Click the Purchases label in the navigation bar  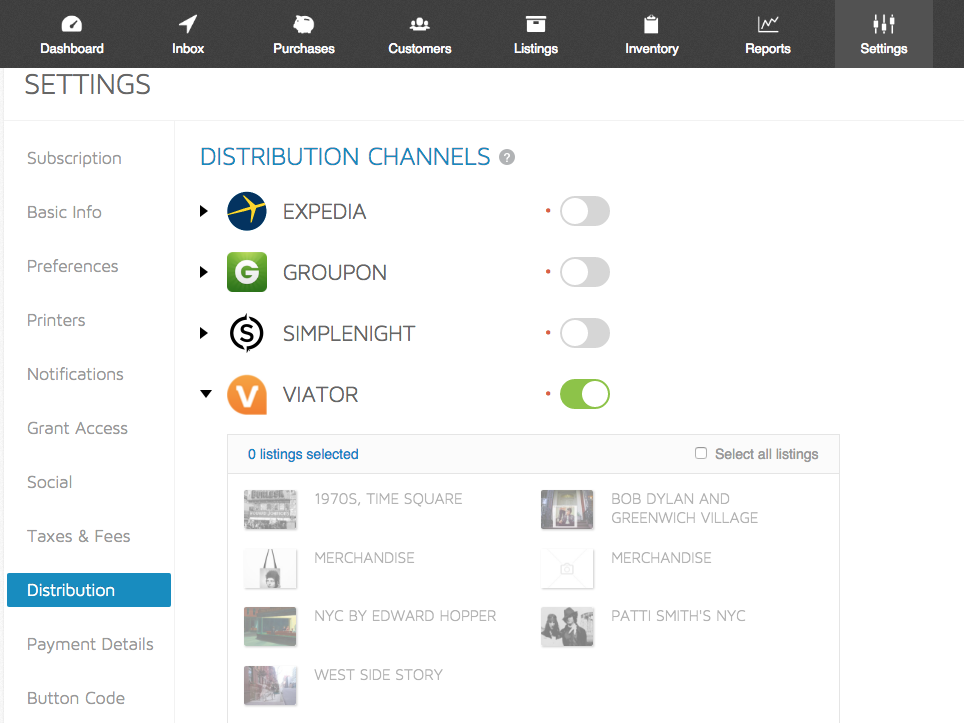pos(304,49)
